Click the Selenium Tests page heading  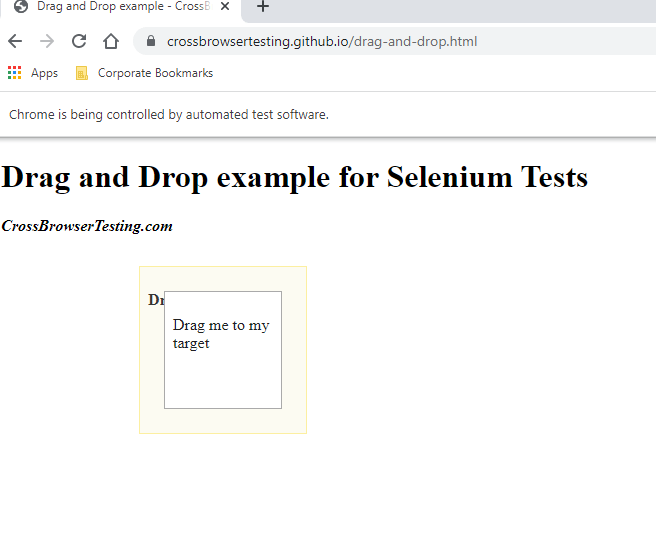point(294,177)
